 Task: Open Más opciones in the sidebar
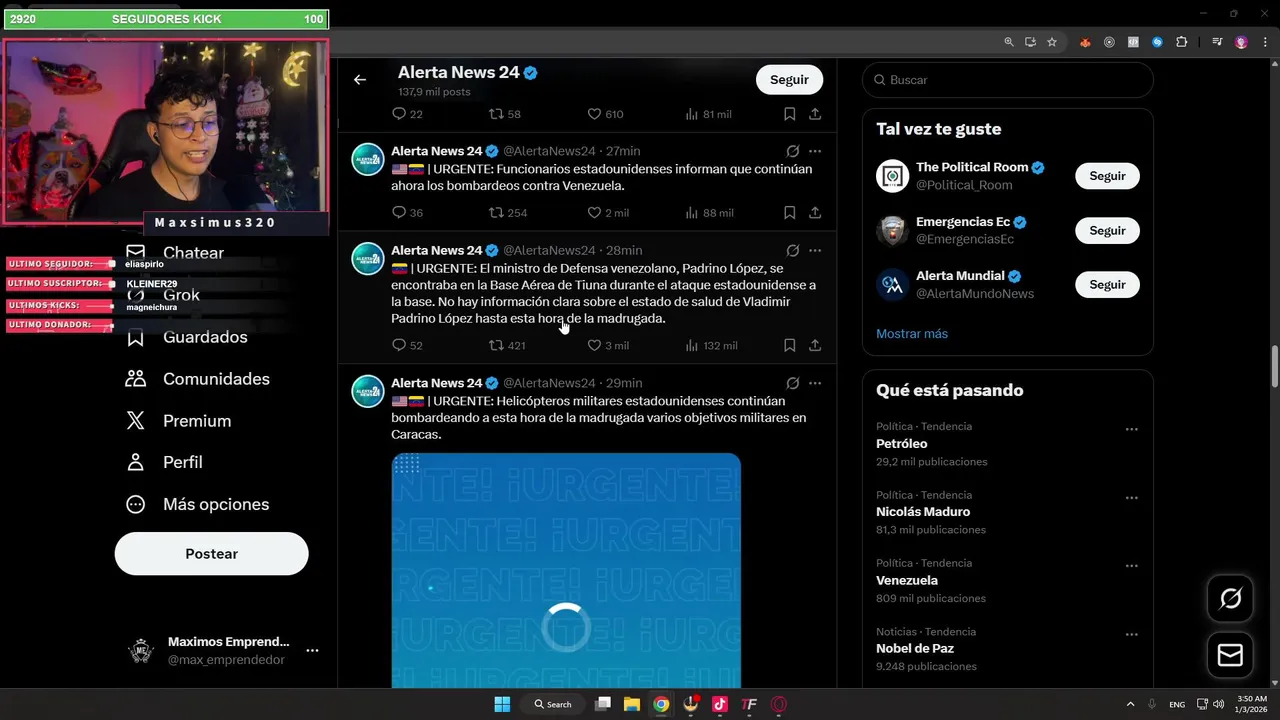[198, 504]
